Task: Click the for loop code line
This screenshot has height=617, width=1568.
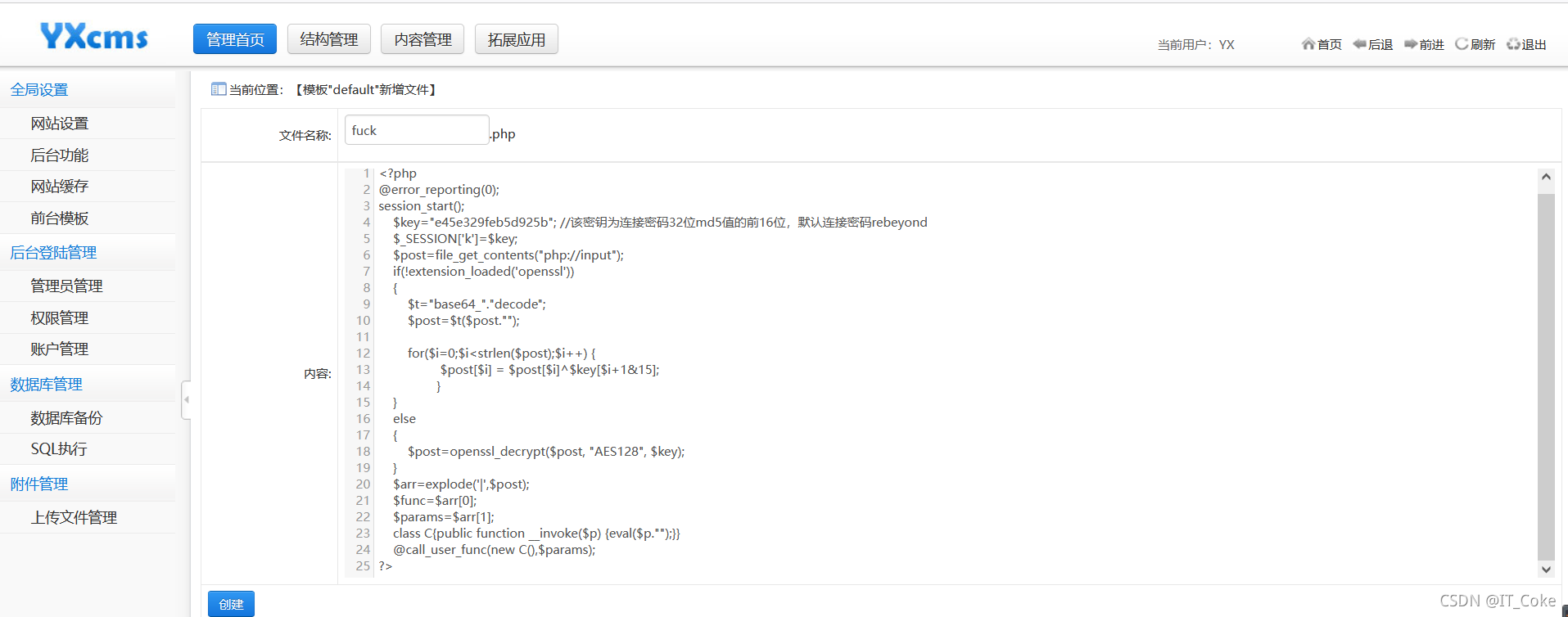Action: point(502,354)
